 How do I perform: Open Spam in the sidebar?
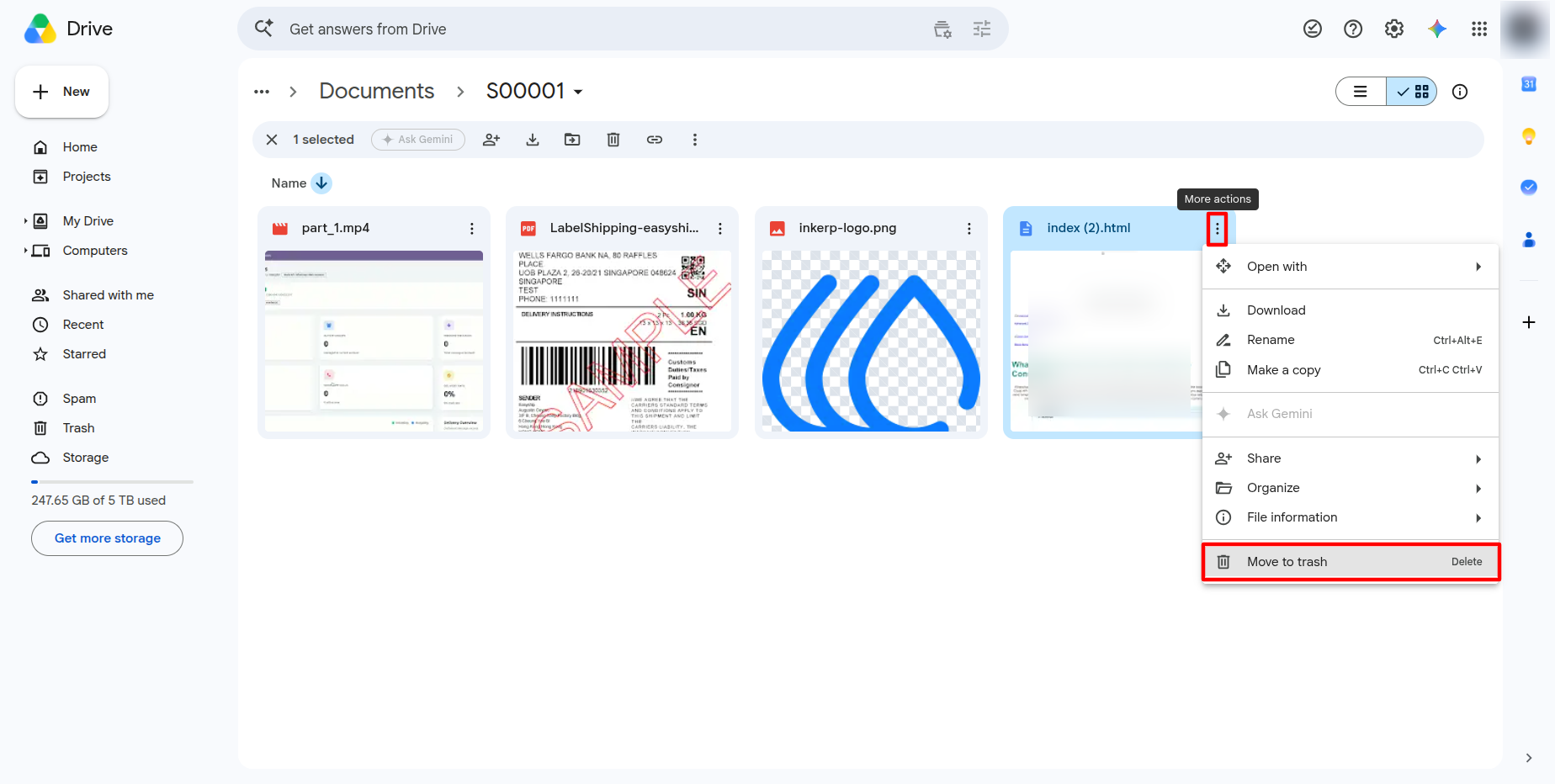(x=79, y=399)
